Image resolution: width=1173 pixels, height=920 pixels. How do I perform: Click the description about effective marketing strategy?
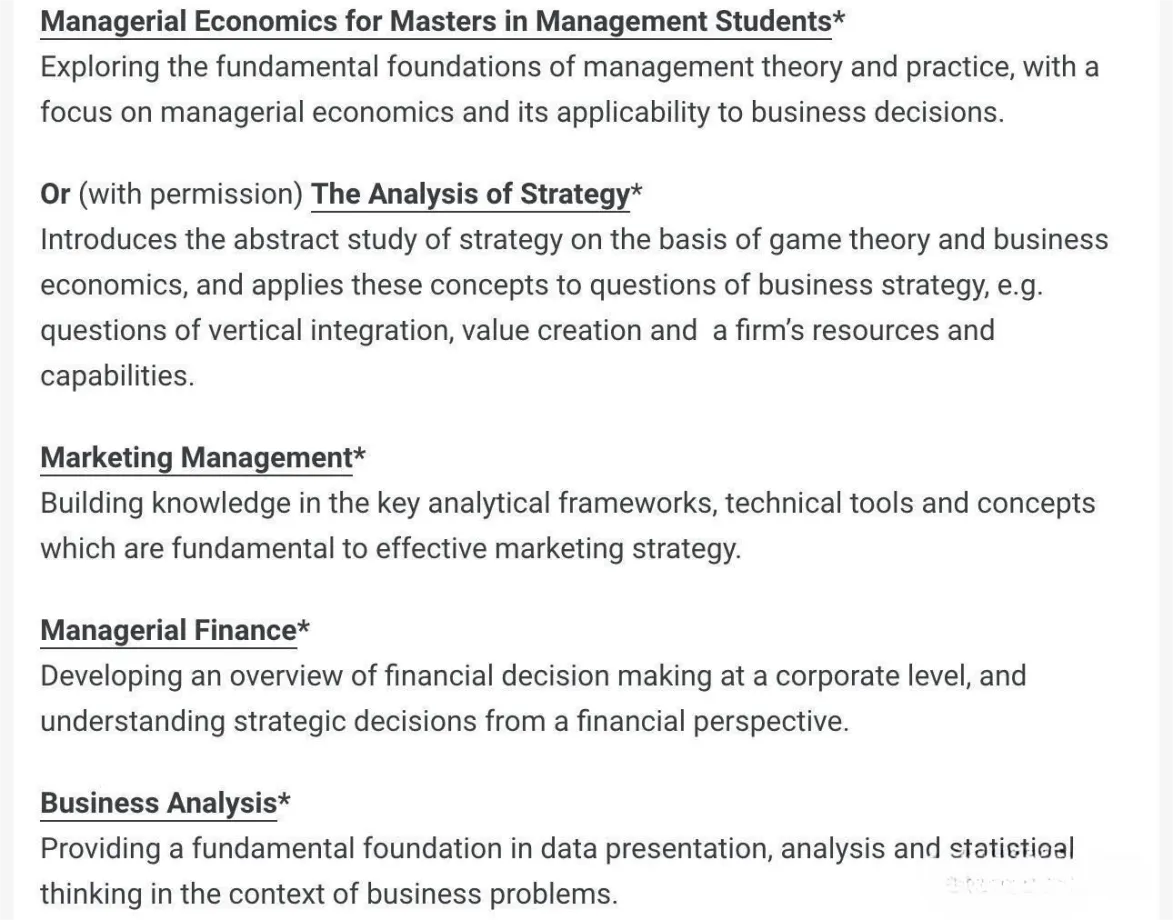(567, 526)
